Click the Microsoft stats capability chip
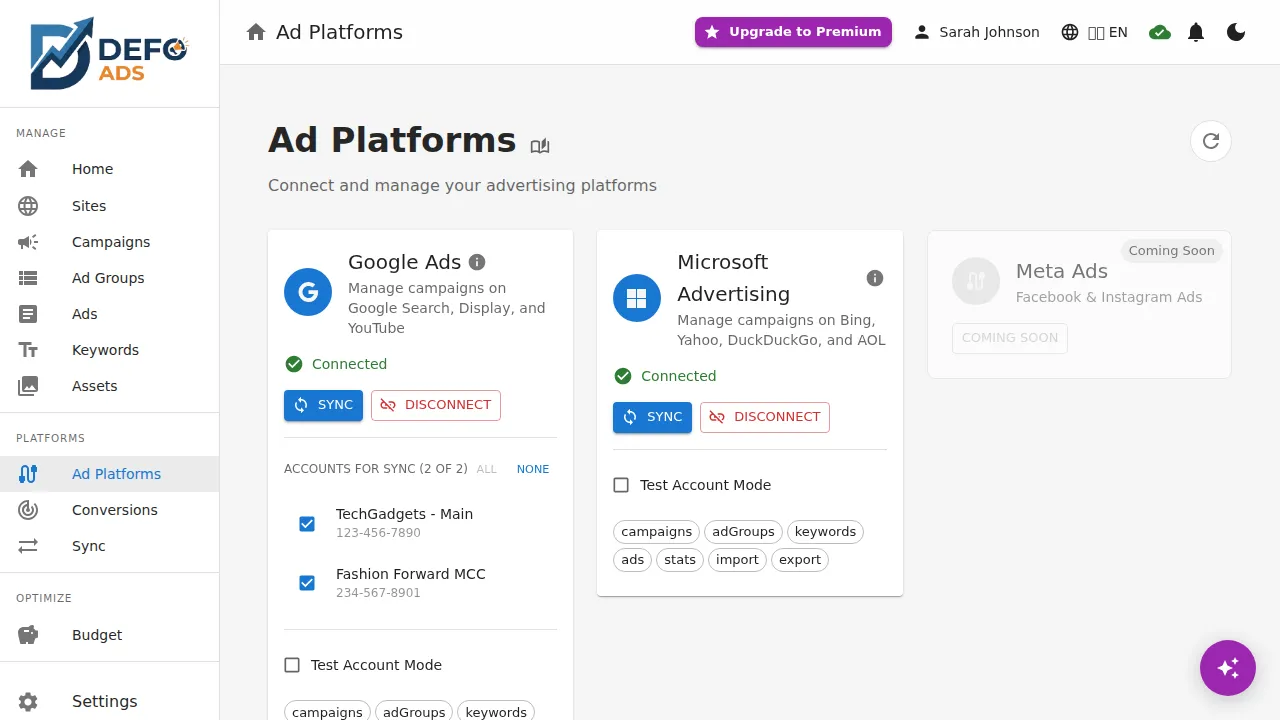 (680, 560)
